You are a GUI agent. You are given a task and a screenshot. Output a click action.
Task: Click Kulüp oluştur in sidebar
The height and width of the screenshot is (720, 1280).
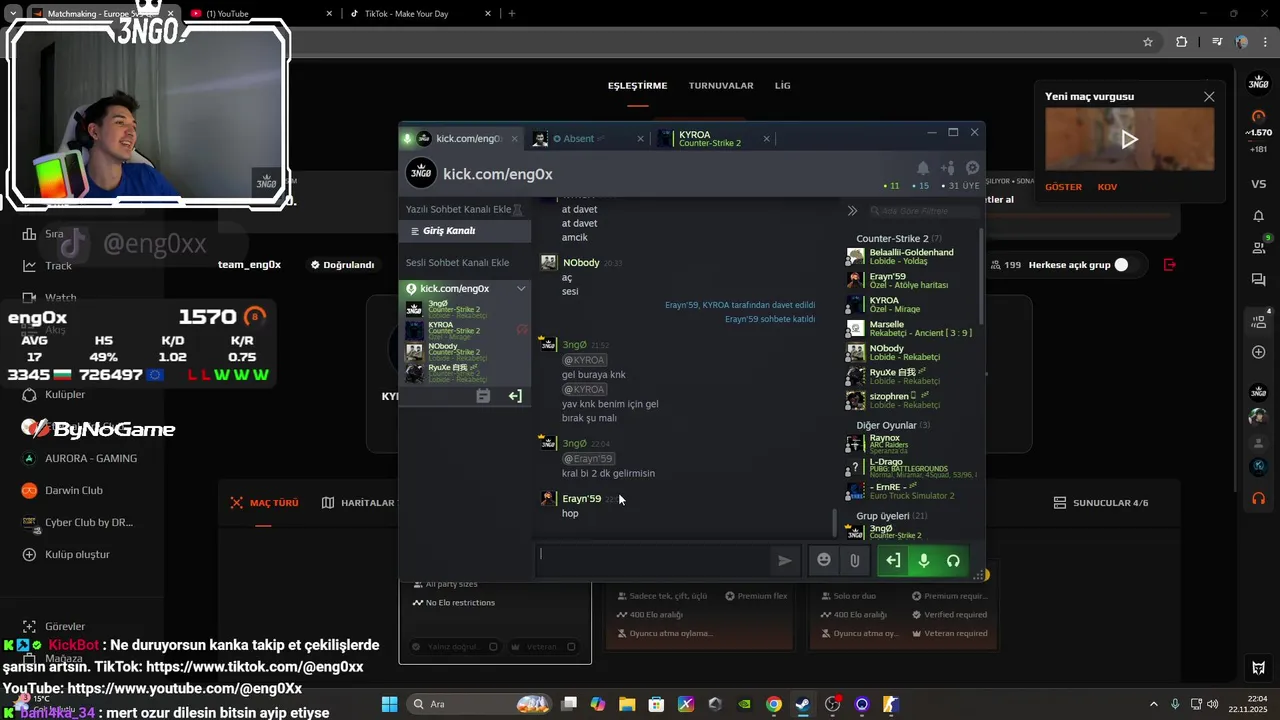pyautogui.click(x=66, y=555)
